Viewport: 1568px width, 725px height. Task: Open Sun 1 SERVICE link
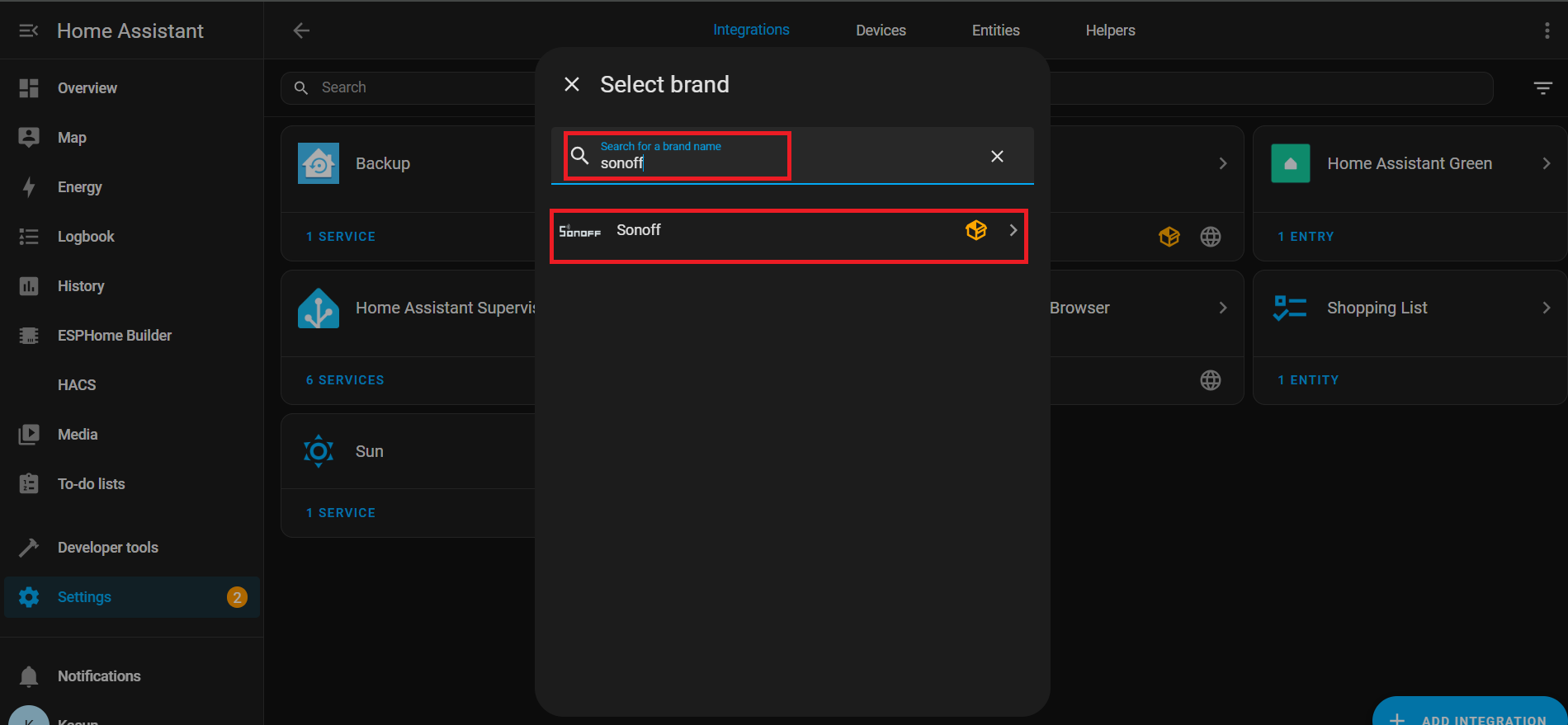click(x=341, y=513)
